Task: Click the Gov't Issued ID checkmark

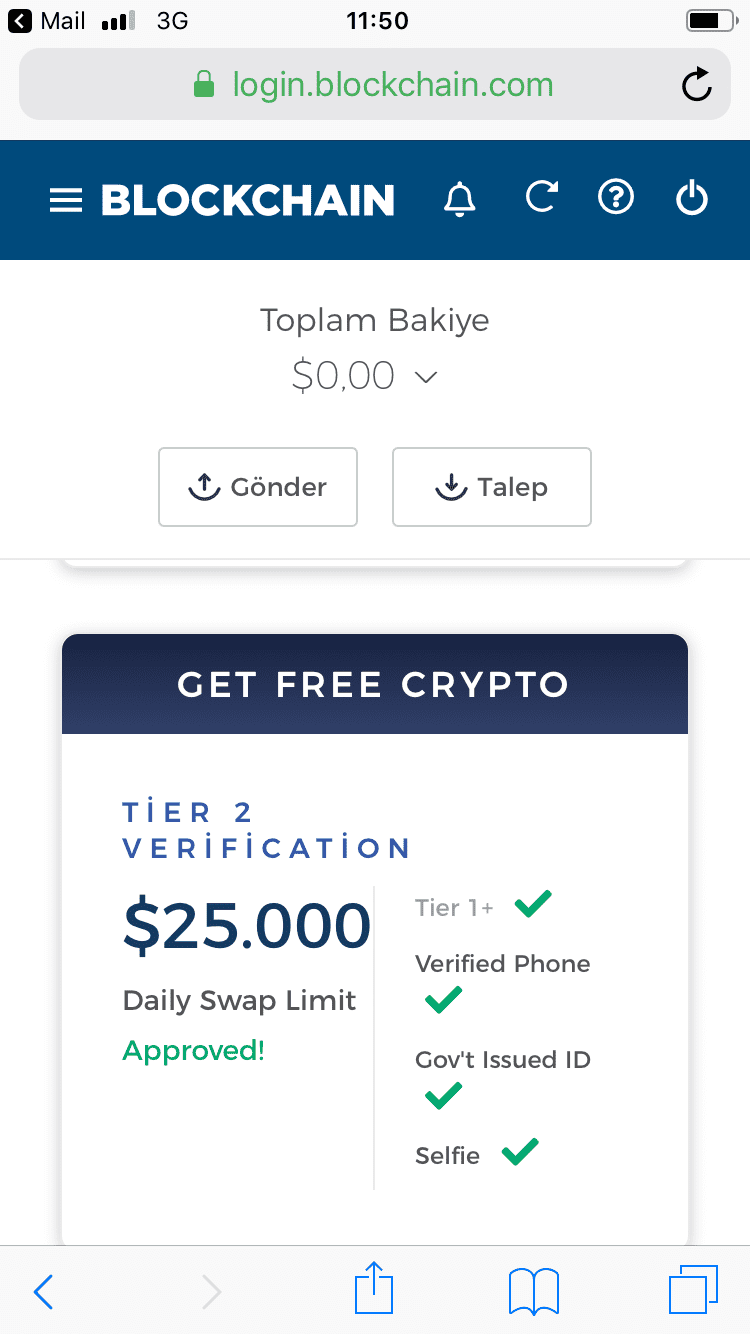Action: tap(443, 1096)
